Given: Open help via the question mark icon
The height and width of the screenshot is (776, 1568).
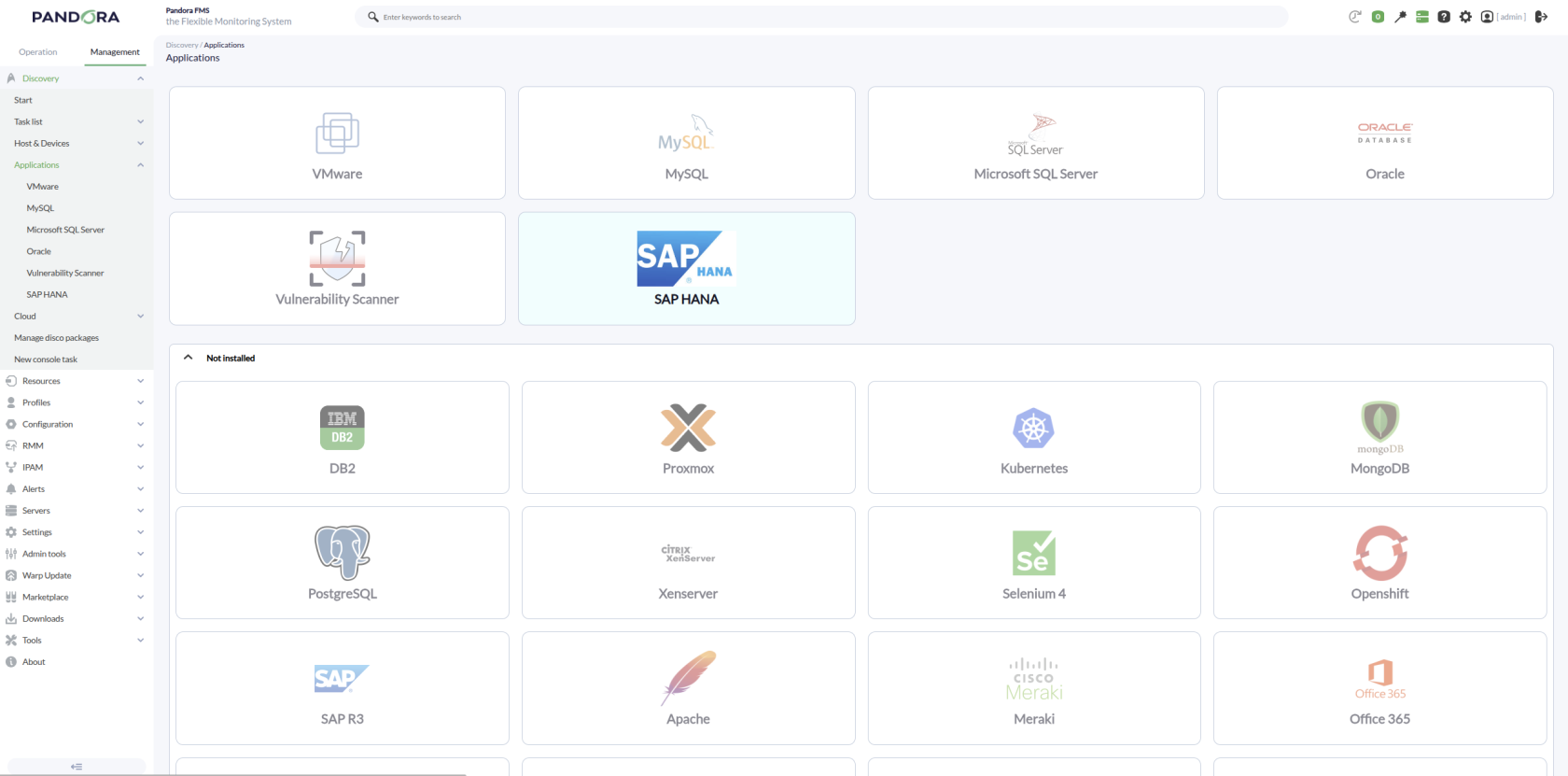Looking at the screenshot, I should pyautogui.click(x=1444, y=17).
